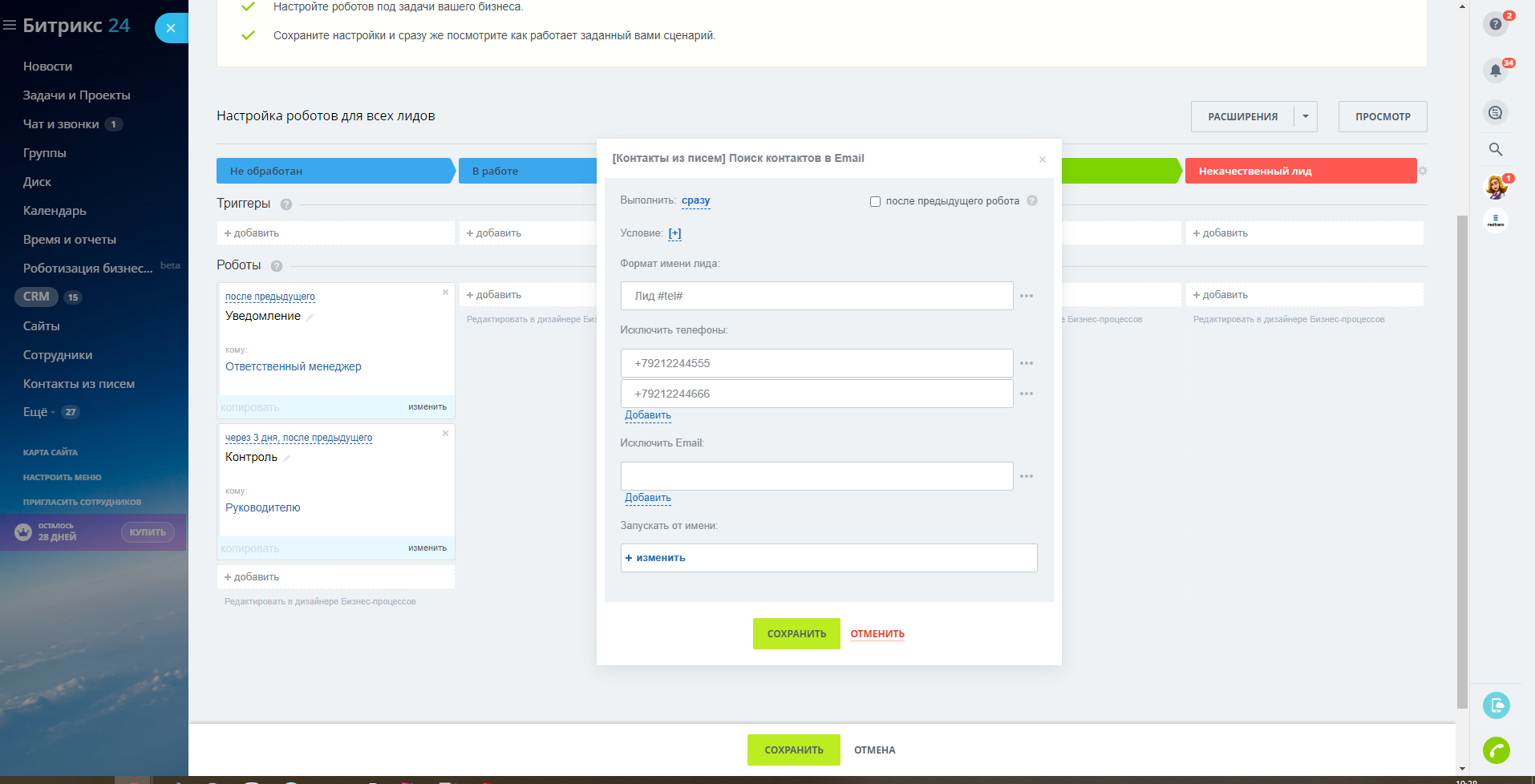Open Задачи и Проекты section

click(77, 95)
